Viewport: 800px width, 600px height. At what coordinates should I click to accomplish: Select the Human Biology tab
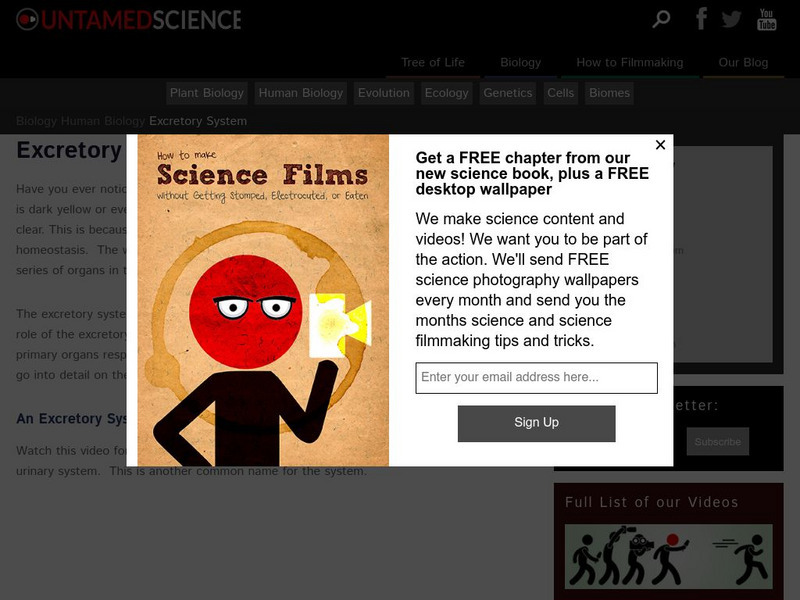301,93
